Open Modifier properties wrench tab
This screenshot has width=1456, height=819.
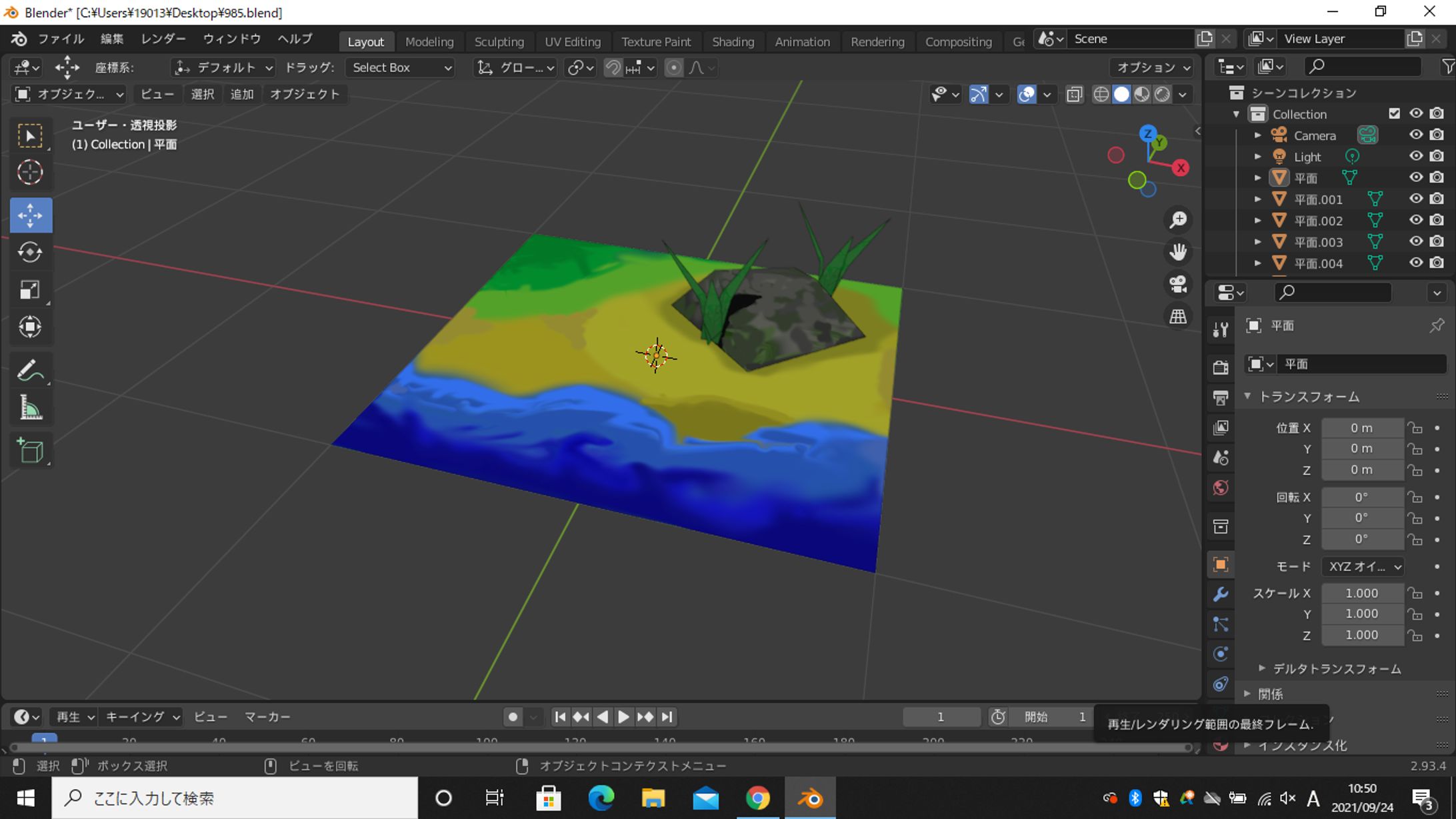[1221, 594]
